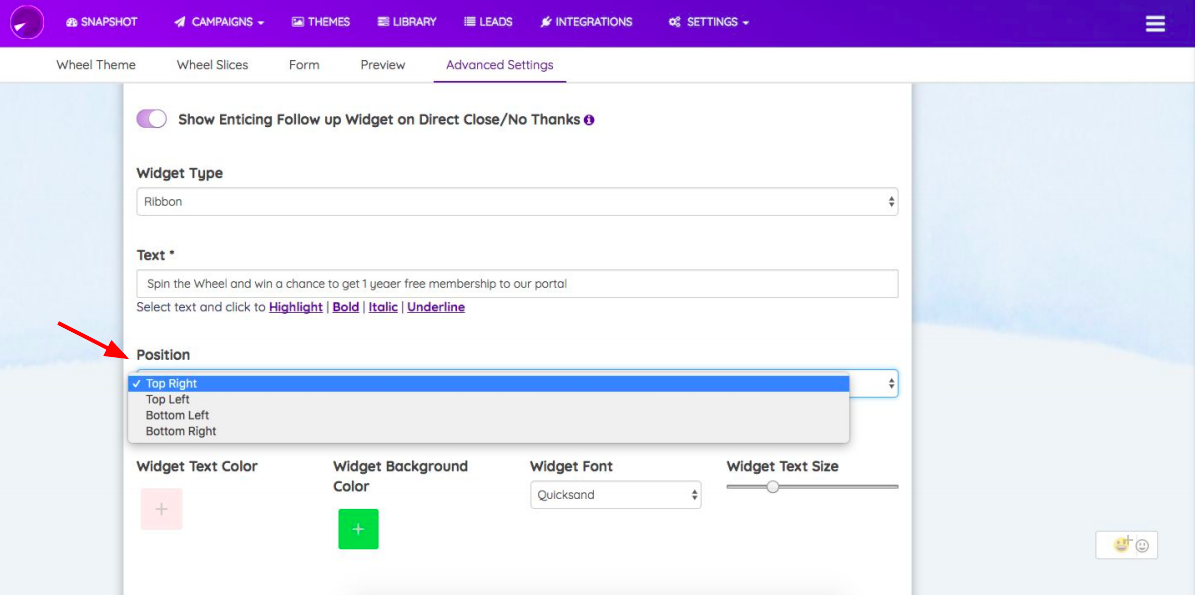Click the Bold formatting link
This screenshot has height=595, width=1195.
tap(345, 307)
